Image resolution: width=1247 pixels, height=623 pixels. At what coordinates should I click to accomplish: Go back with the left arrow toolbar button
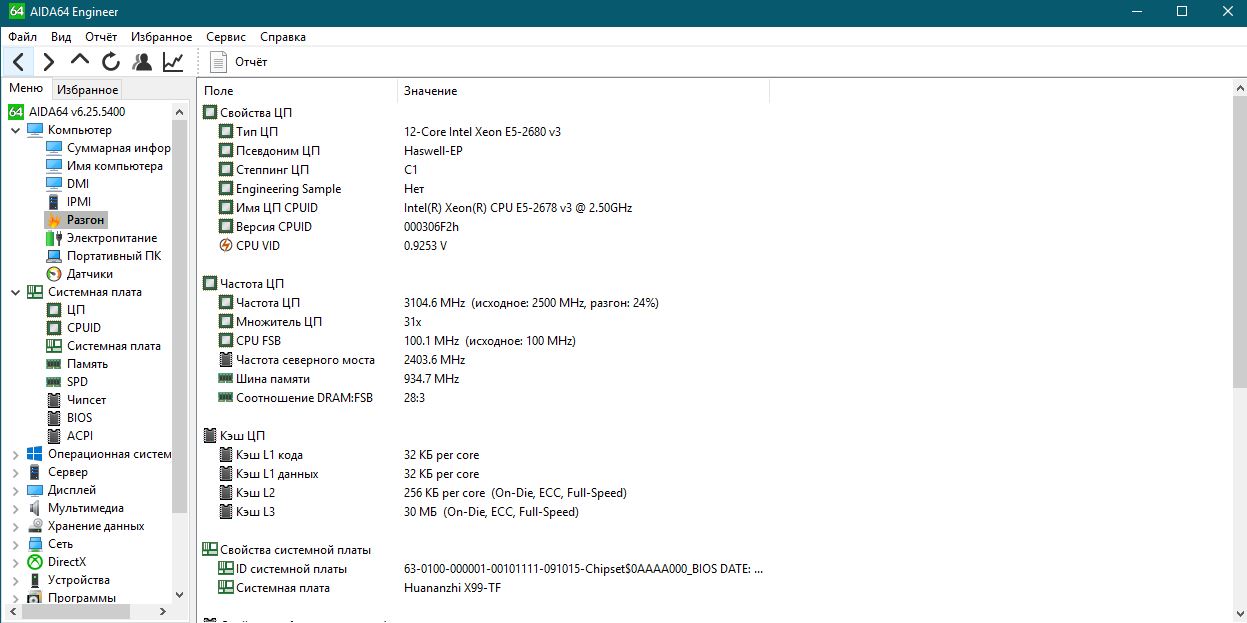pyautogui.click(x=18, y=61)
